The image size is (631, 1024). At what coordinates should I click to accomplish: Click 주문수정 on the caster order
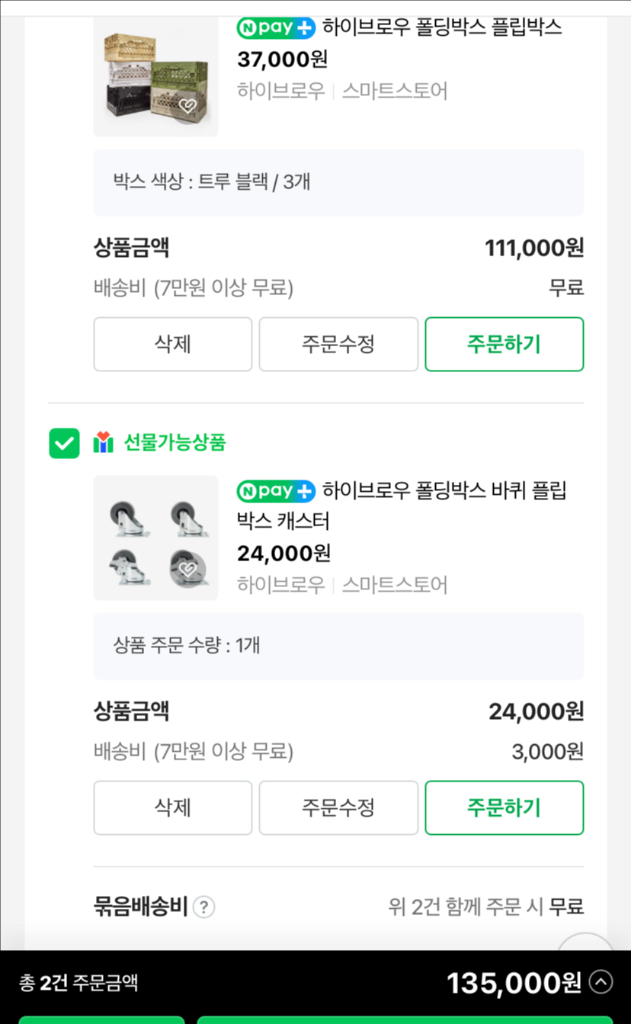point(338,808)
